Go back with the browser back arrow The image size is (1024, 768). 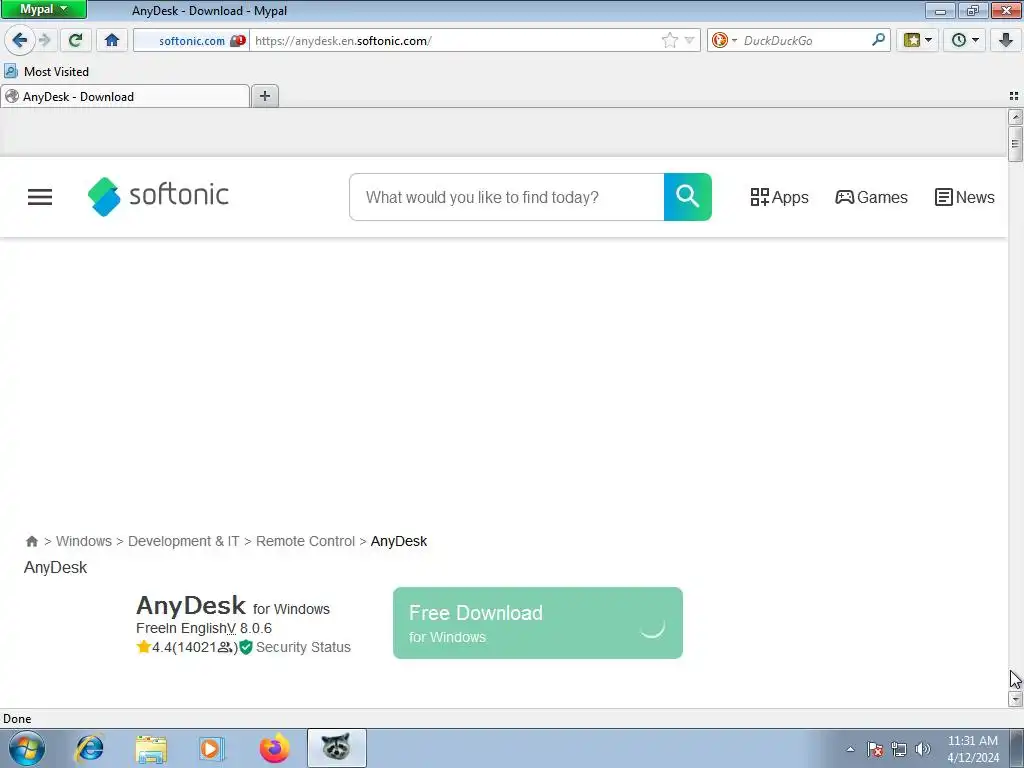coord(20,40)
